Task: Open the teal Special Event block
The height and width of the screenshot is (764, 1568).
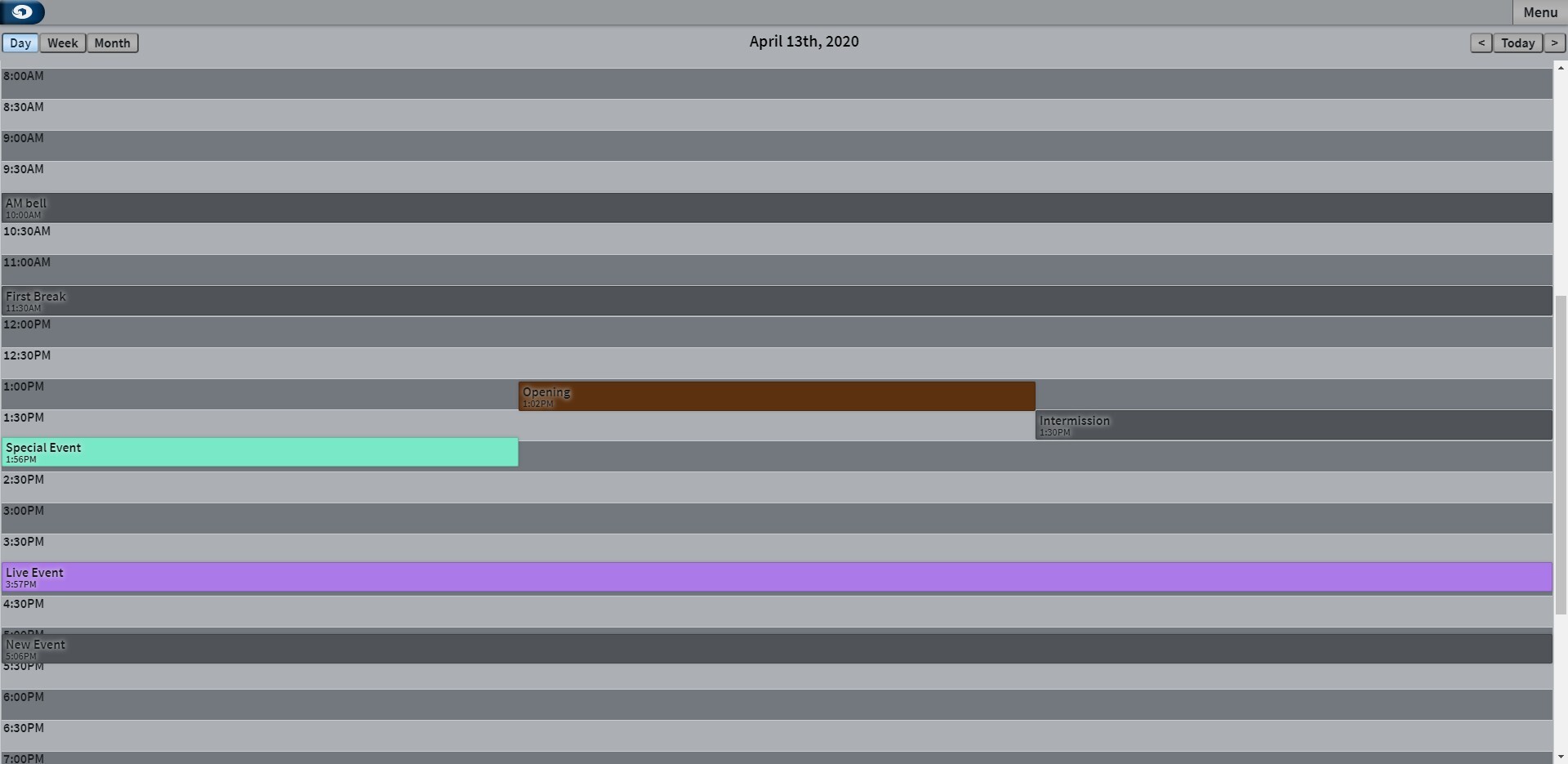Action: tap(260, 453)
